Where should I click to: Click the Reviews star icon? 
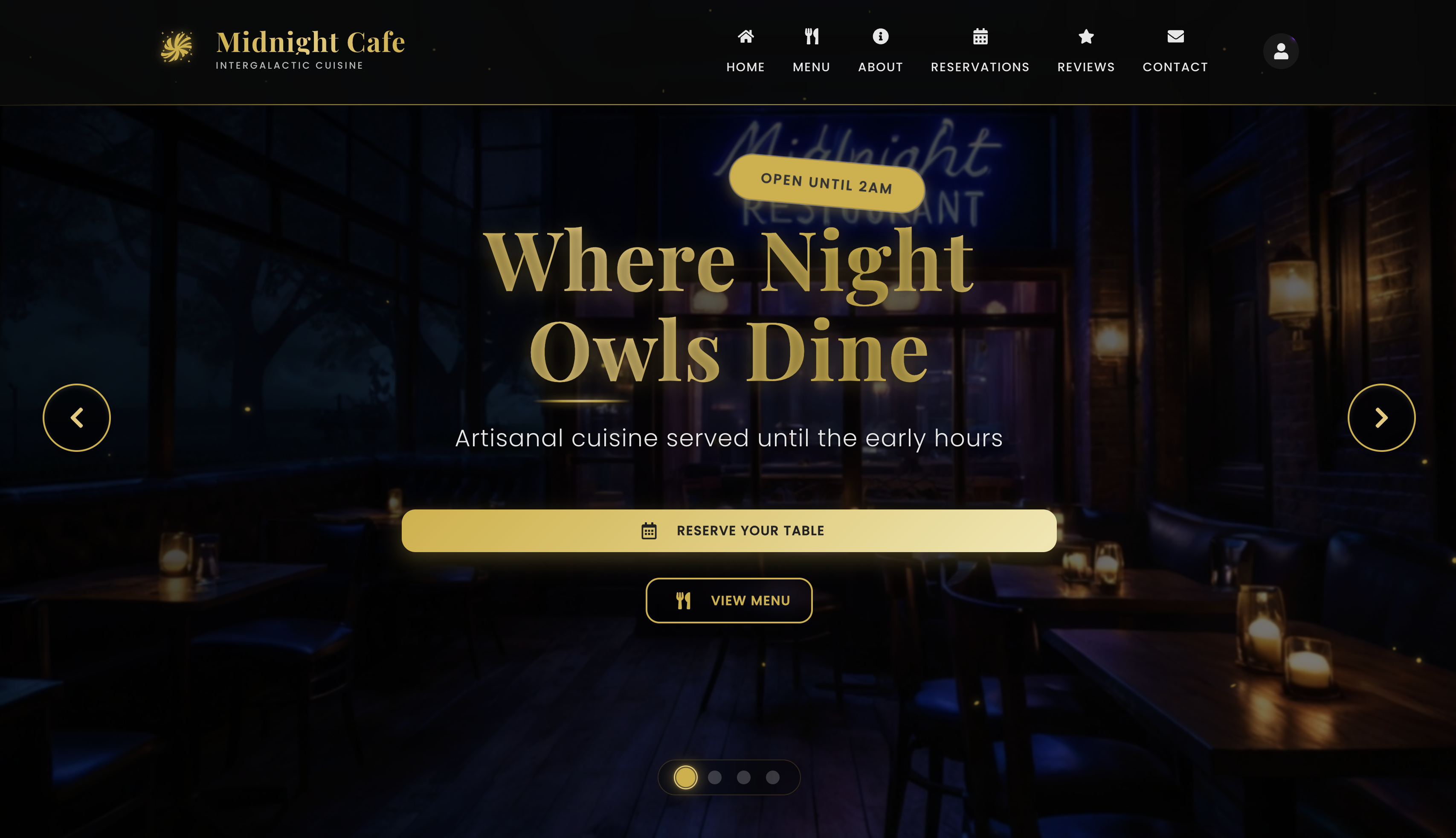[x=1086, y=37]
